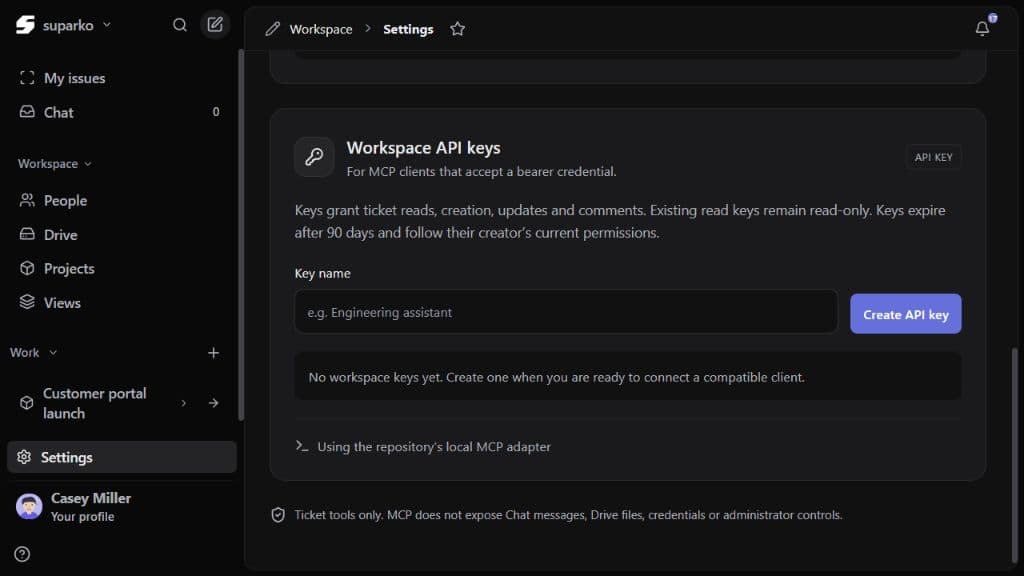This screenshot has width=1024, height=576.
Task: Click Casey Miller avatar thumbnail
Action: coord(29,507)
